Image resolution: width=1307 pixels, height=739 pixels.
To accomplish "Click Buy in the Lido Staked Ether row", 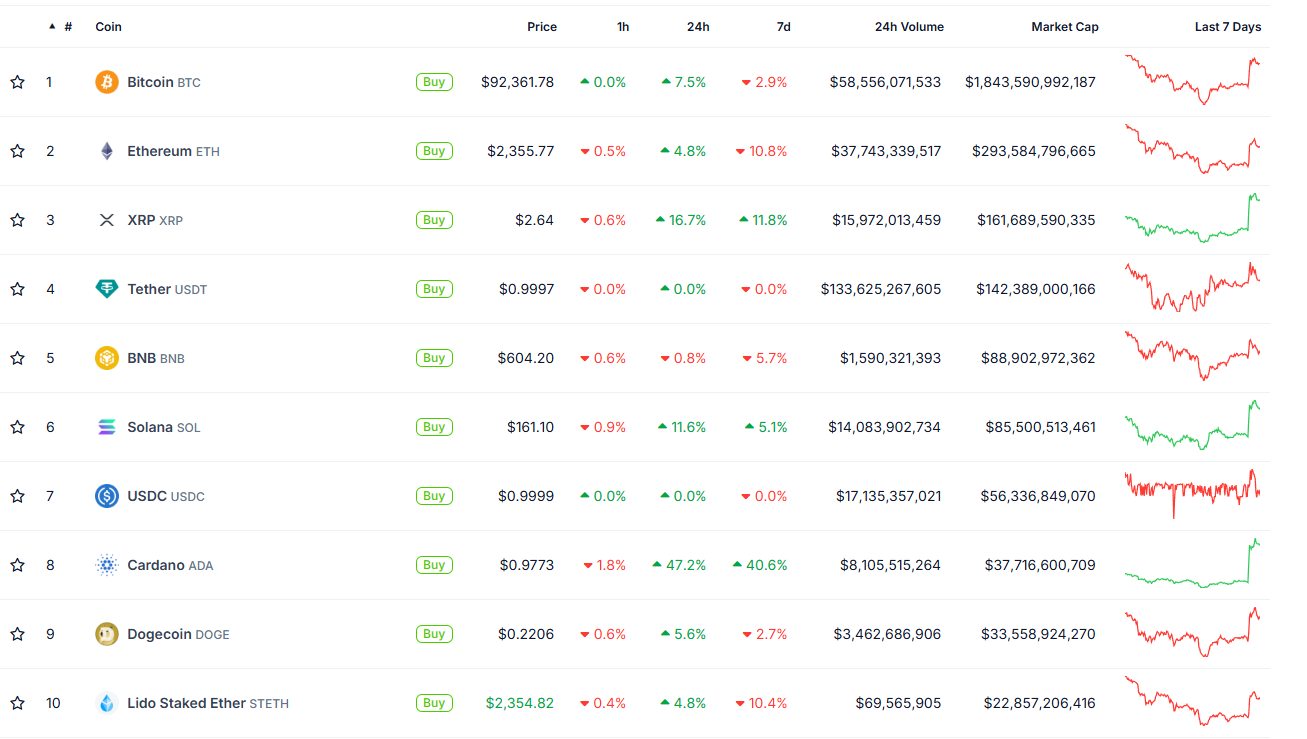I will [x=434, y=703].
